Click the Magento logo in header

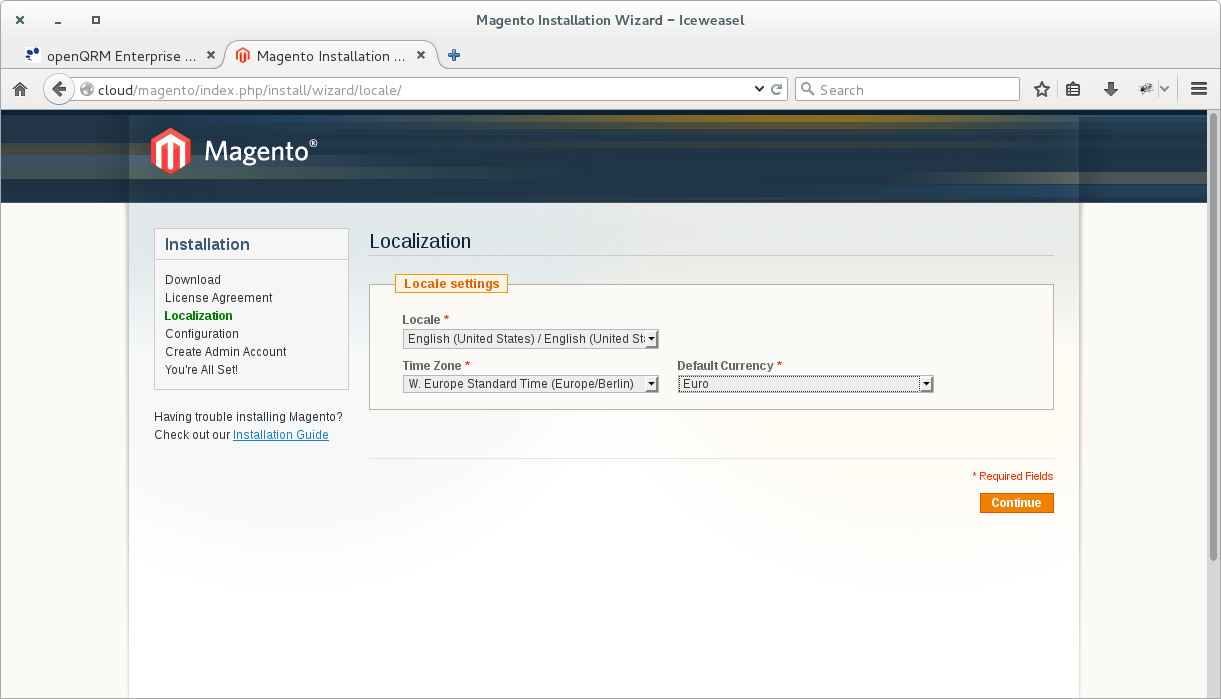(x=234, y=151)
